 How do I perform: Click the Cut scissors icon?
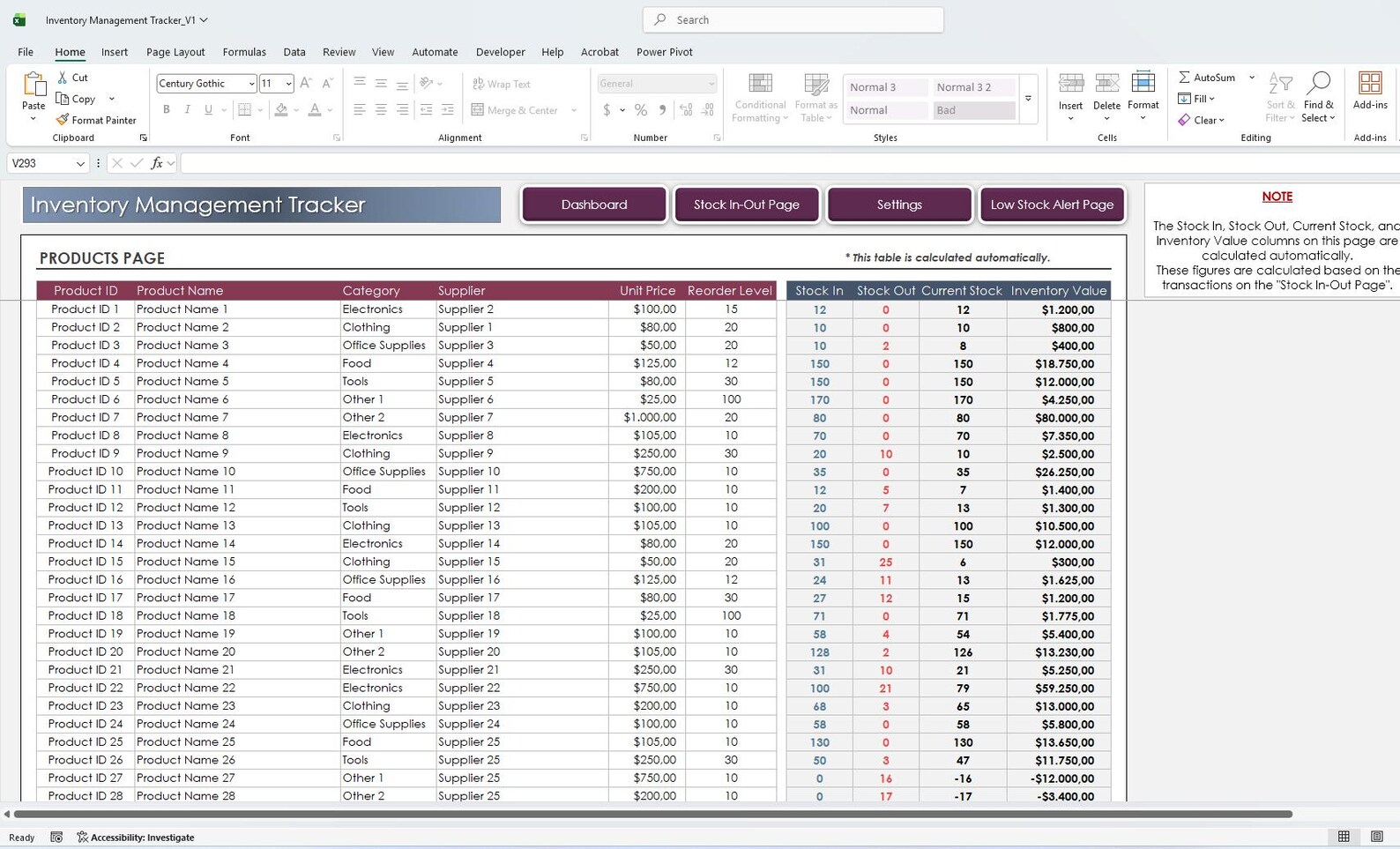[63, 78]
